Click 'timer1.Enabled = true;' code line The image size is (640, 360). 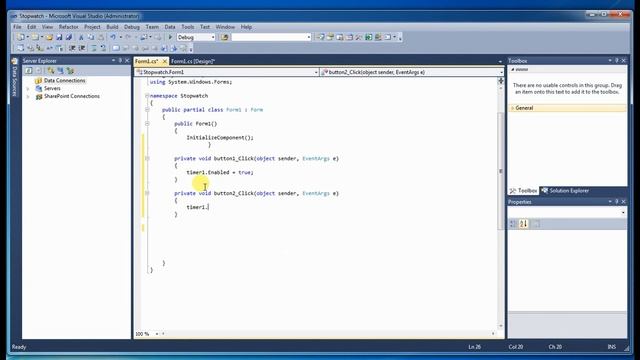220,173
